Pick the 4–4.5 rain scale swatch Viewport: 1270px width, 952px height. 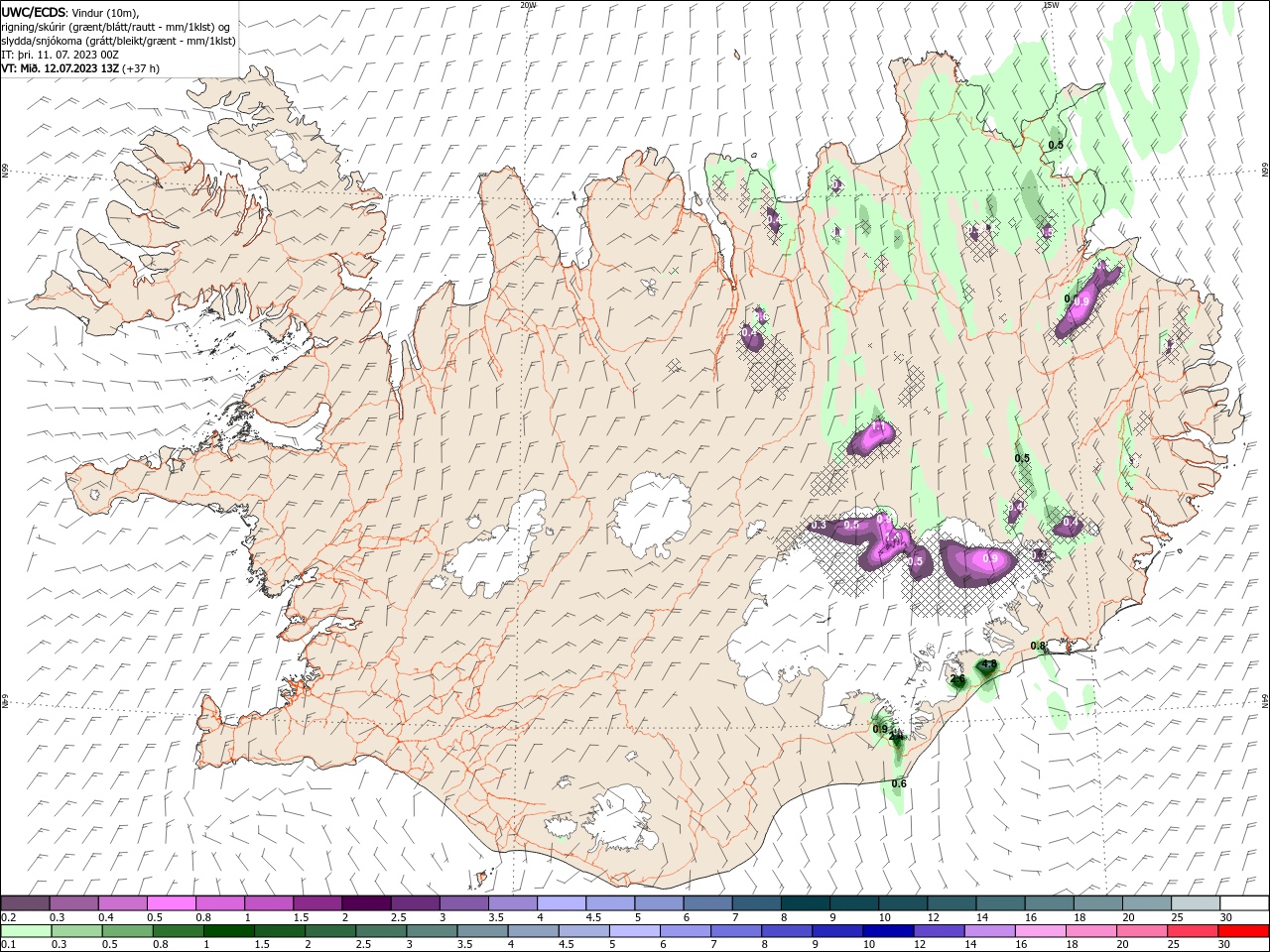pyautogui.click(x=533, y=931)
